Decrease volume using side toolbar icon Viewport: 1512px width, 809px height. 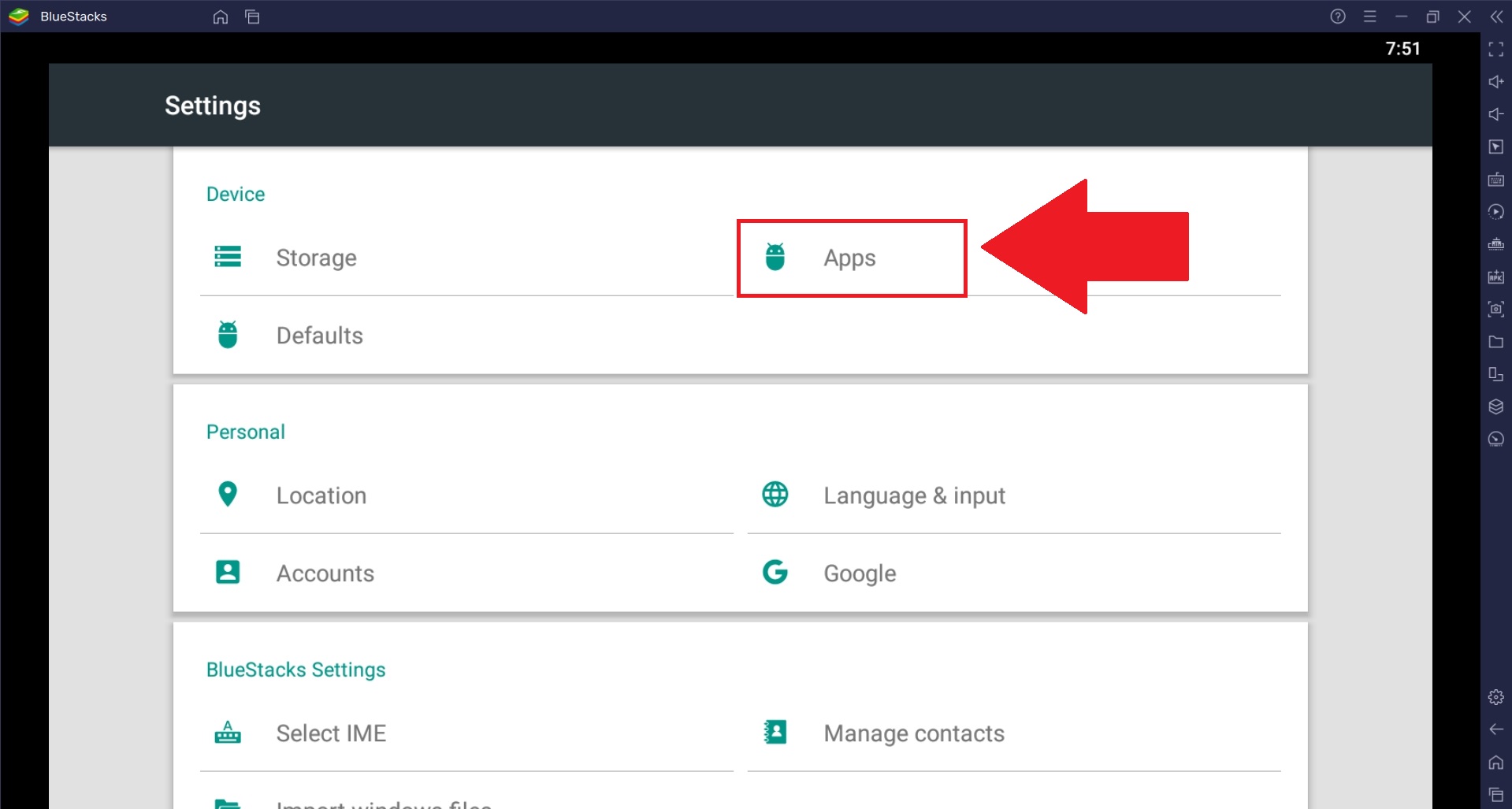(1496, 114)
